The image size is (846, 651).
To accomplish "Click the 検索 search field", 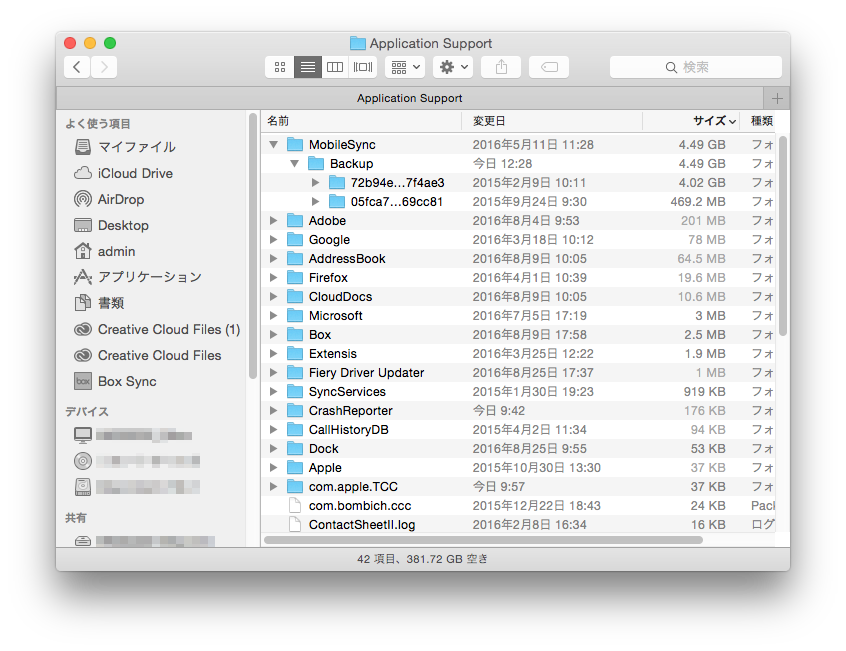I will [x=695, y=67].
